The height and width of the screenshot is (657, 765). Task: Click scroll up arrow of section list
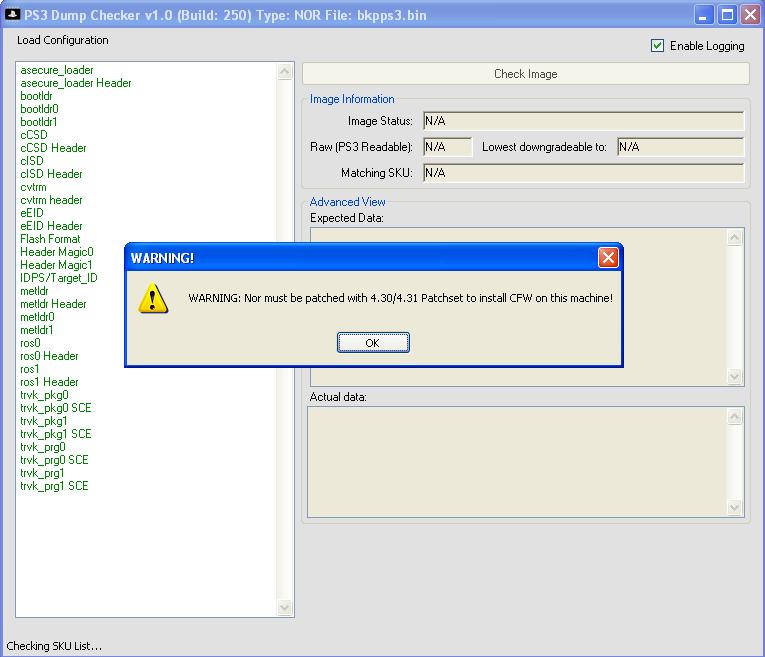pos(284,72)
